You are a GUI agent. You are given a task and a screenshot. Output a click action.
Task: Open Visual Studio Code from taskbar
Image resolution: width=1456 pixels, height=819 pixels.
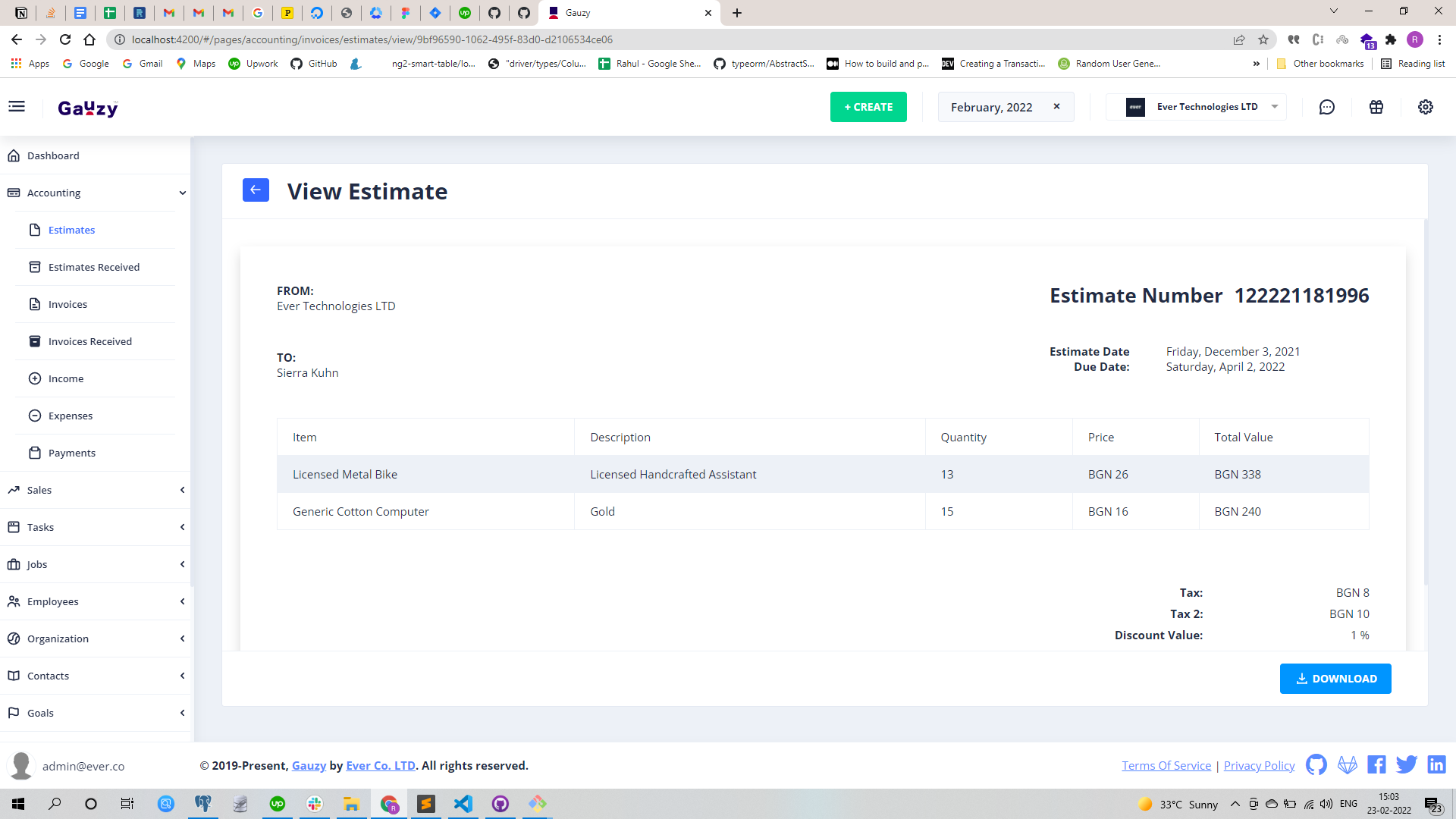tap(463, 804)
